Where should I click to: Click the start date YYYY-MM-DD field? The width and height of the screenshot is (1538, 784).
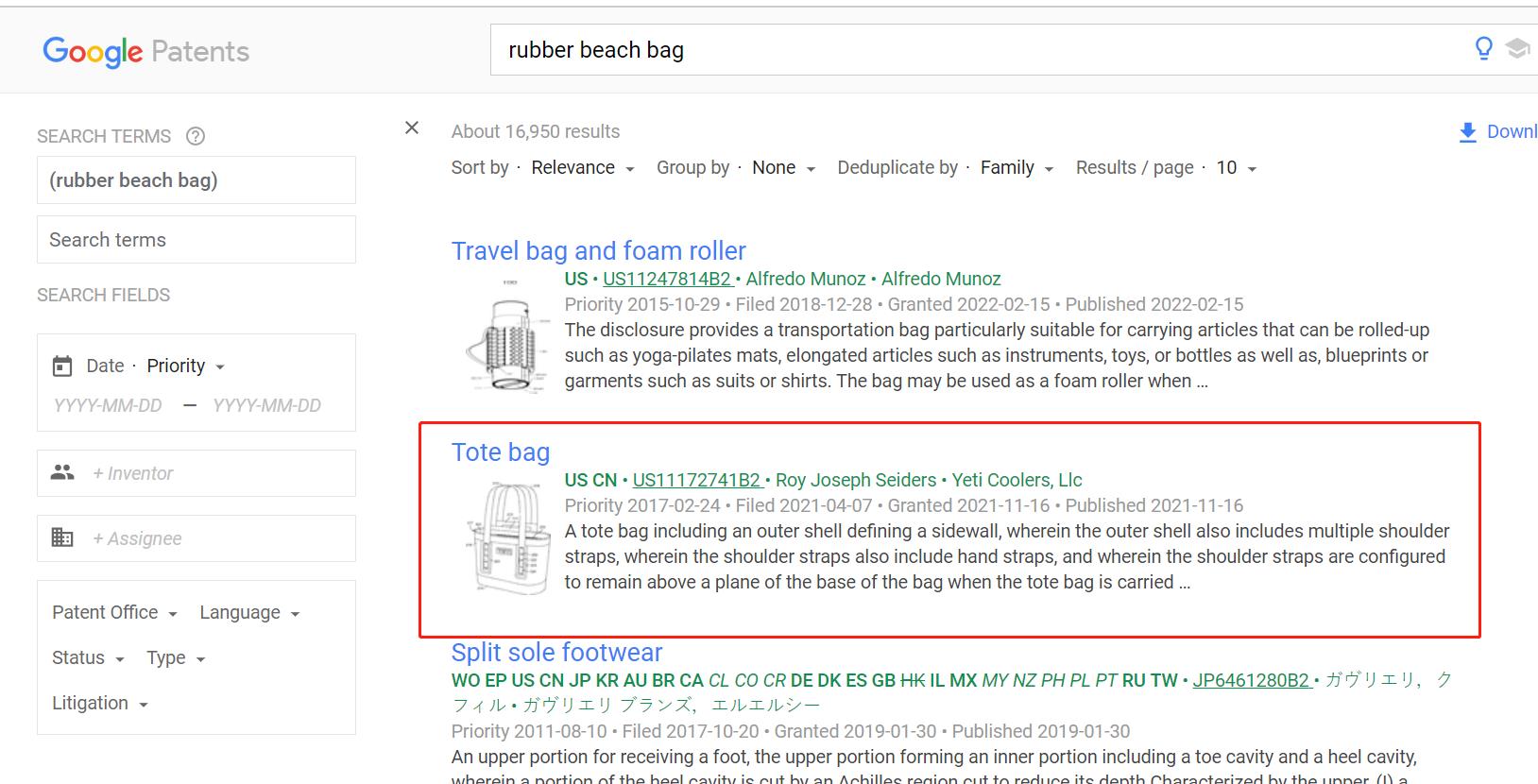(108, 405)
